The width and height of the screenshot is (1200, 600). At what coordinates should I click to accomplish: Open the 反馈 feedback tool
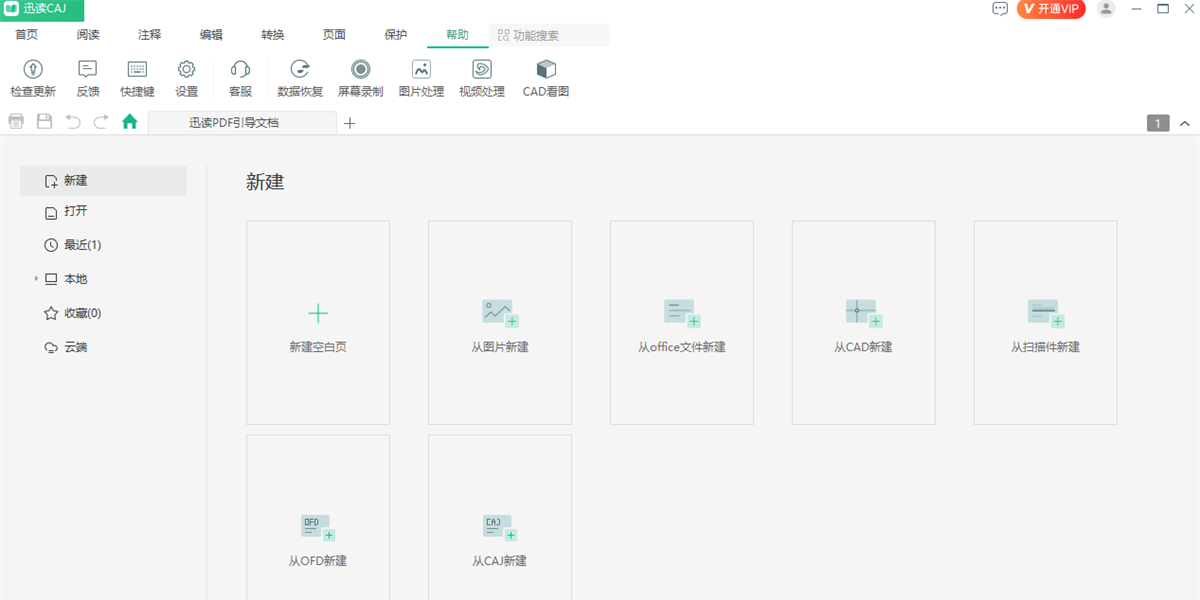tap(88, 78)
